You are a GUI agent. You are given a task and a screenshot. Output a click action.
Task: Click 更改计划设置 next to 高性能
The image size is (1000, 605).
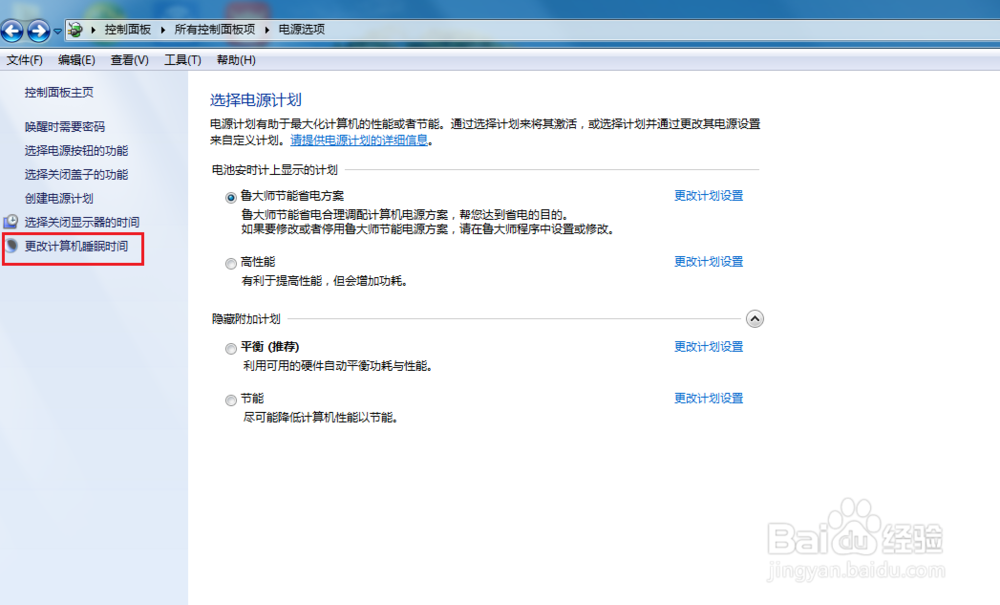click(x=708, y=261)
